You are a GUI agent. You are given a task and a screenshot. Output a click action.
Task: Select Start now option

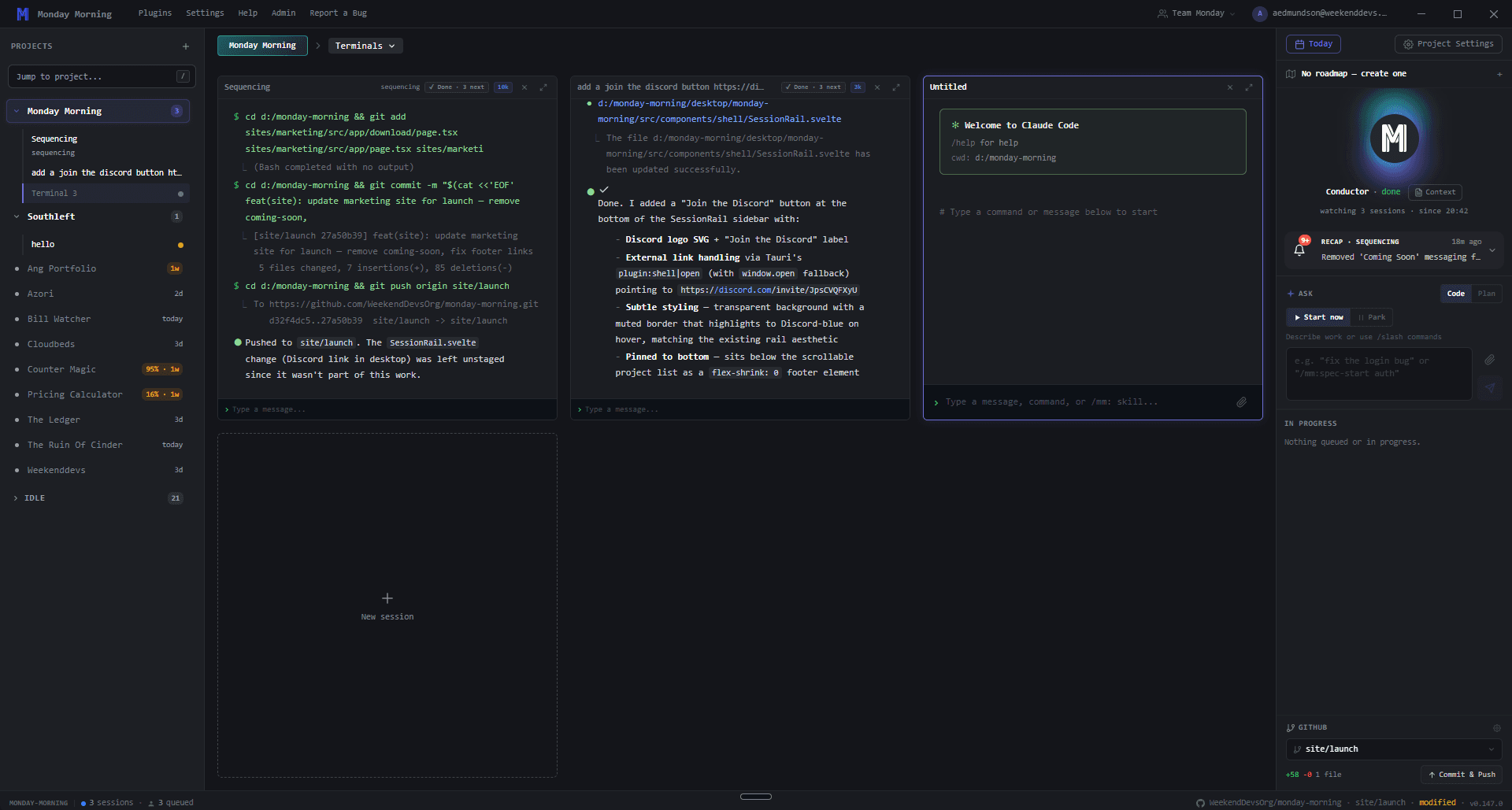pyautogui.click(x=1318, y=317)
